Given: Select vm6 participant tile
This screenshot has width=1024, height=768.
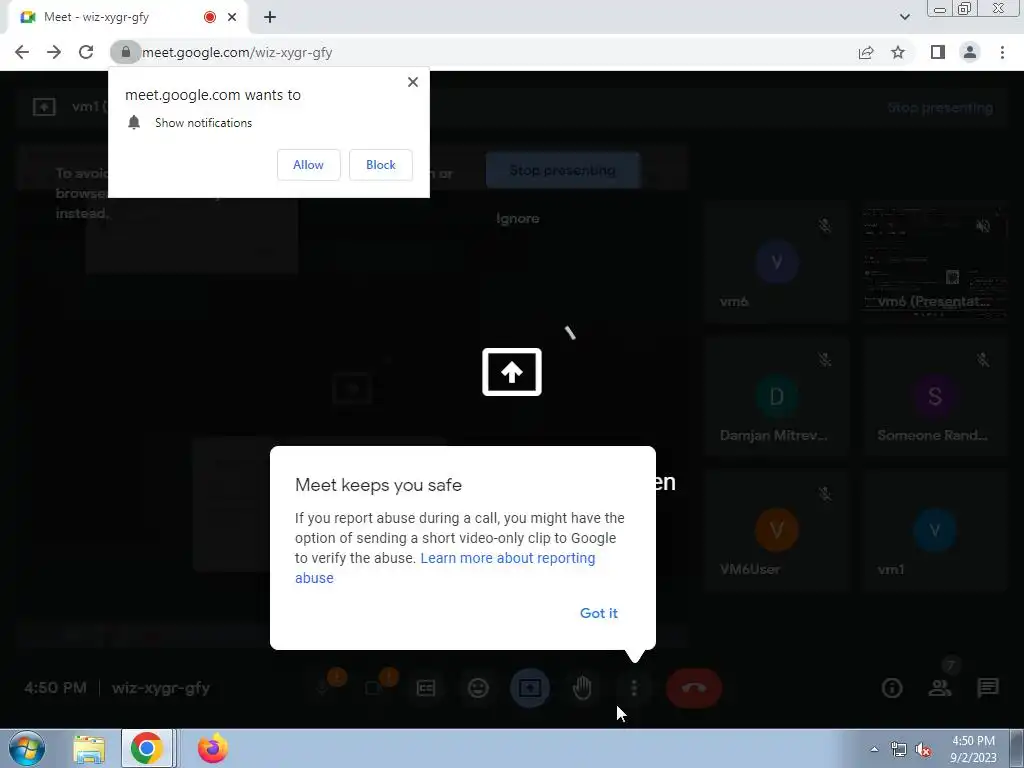Looking at the screenshot, I should tap(776, 263).
